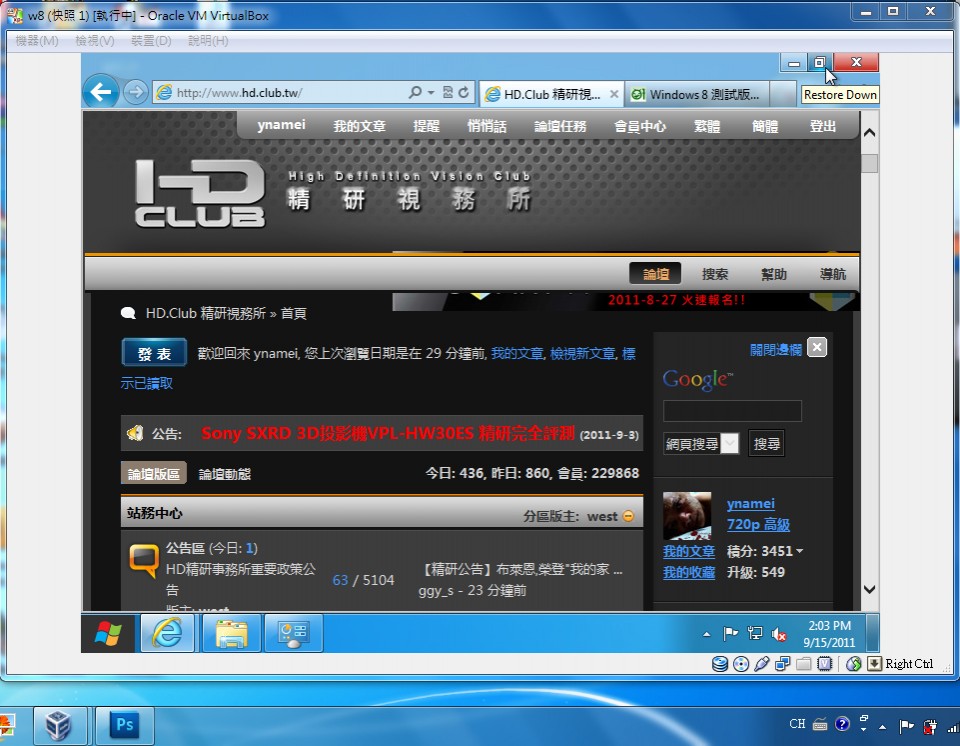Click the page scrollbar down arrow
Viewport: 960px width, 746px height.
(x=869, y=589)
